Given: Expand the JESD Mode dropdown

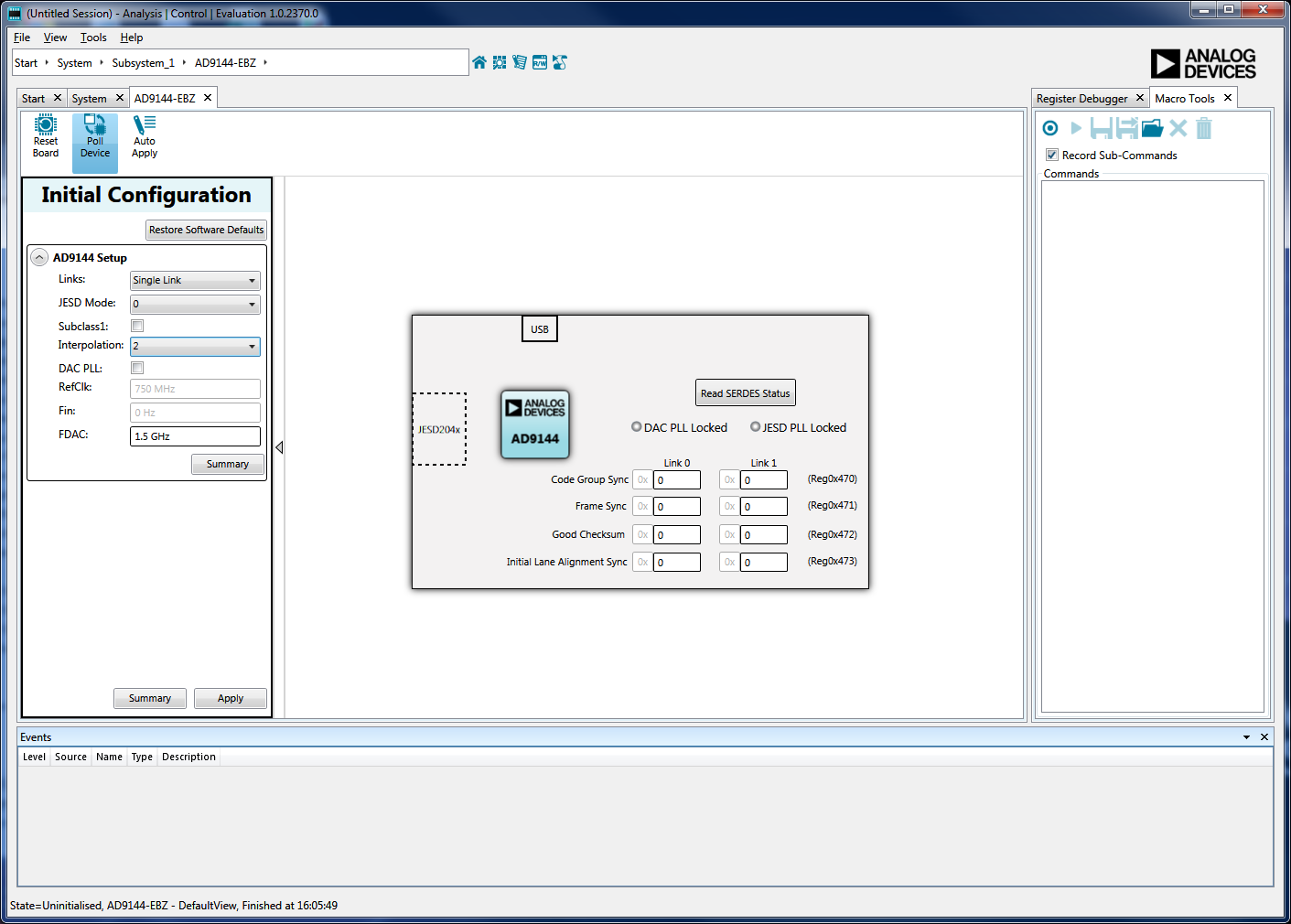Looking at the screenshot, I should pyautogui.click(x=195, y=305).
